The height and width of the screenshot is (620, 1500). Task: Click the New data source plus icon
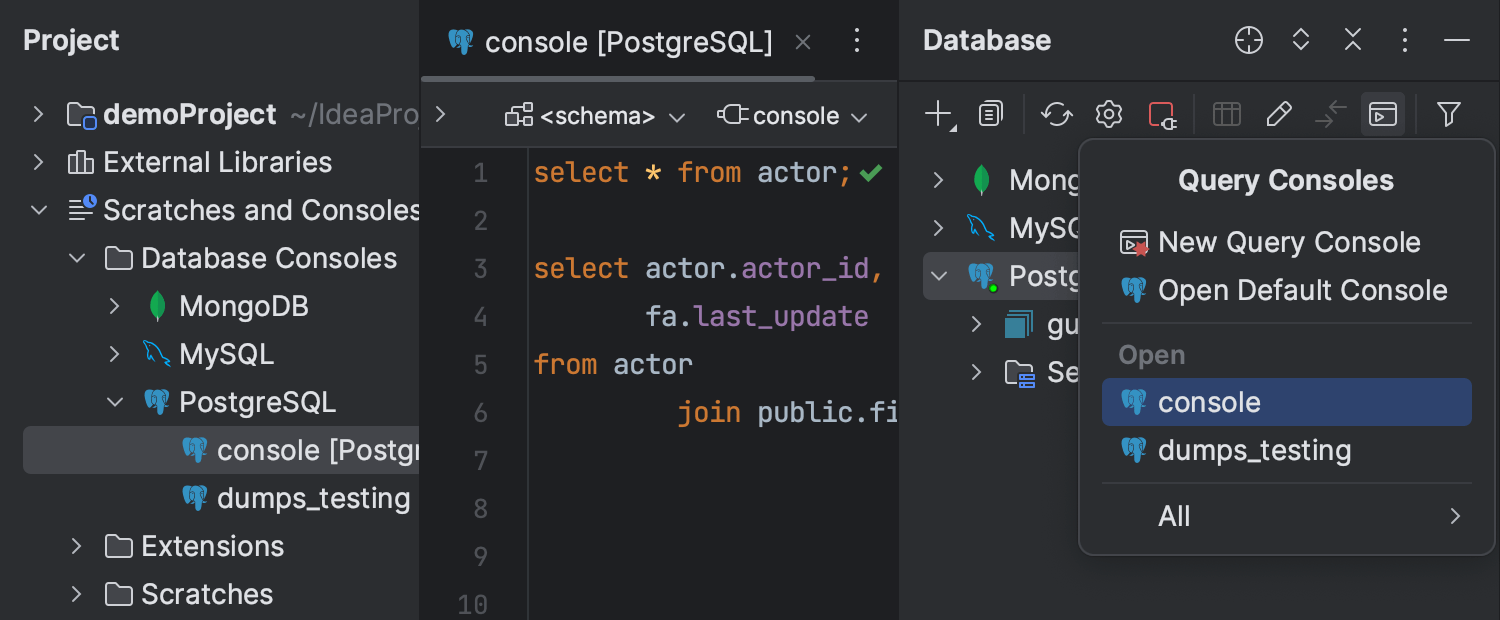click(x=939, y=115)
